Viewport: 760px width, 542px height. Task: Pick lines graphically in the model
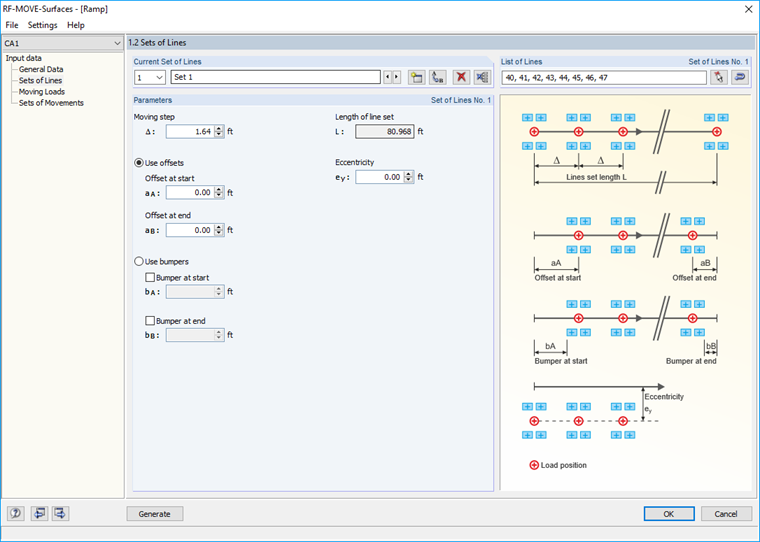719,77
